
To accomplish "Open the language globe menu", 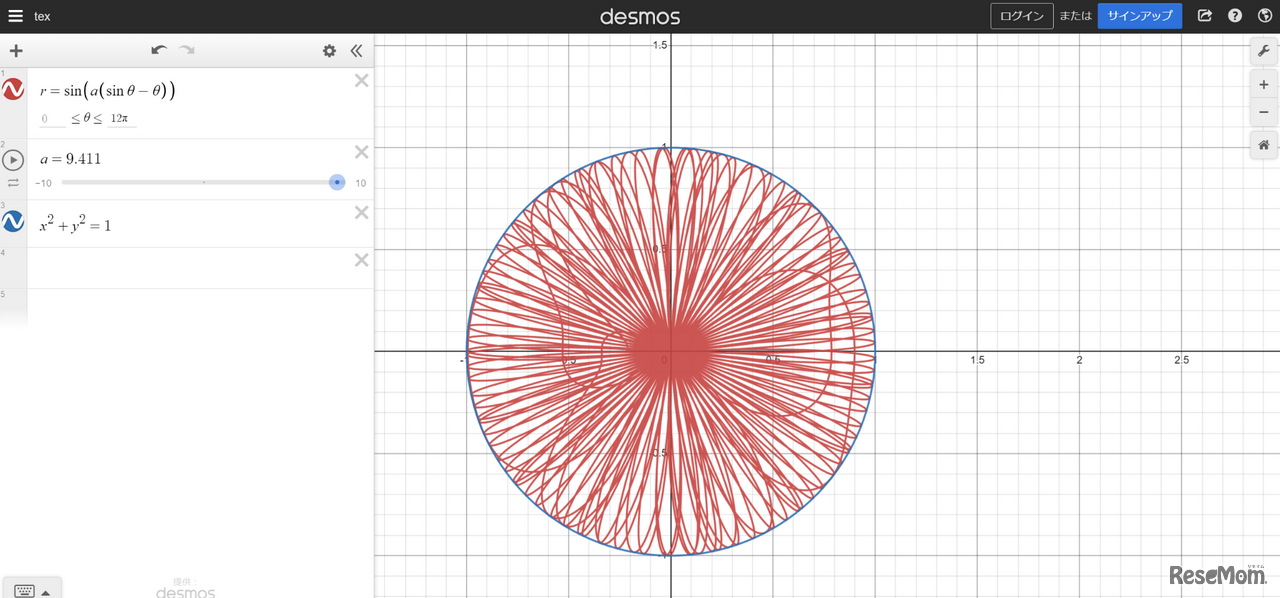I will [1264, 16].
